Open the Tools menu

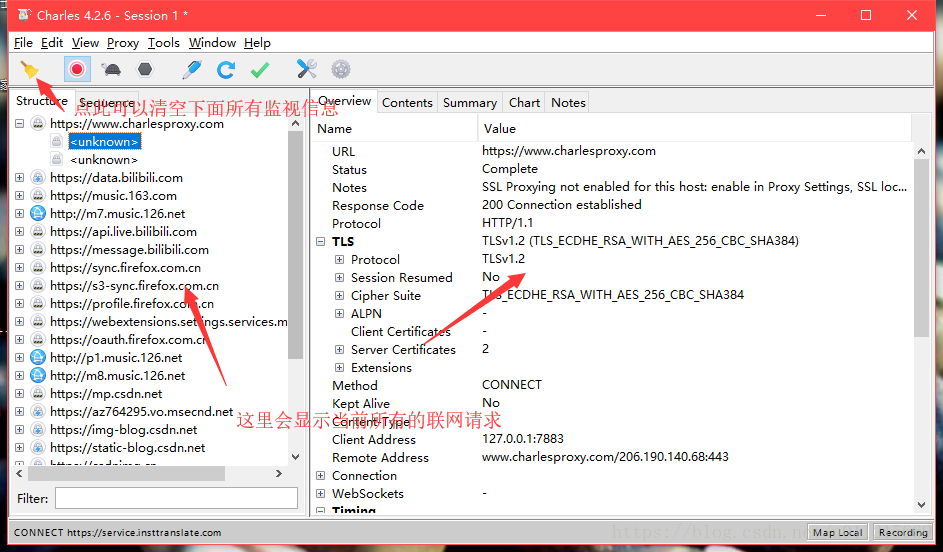[164, 43]
